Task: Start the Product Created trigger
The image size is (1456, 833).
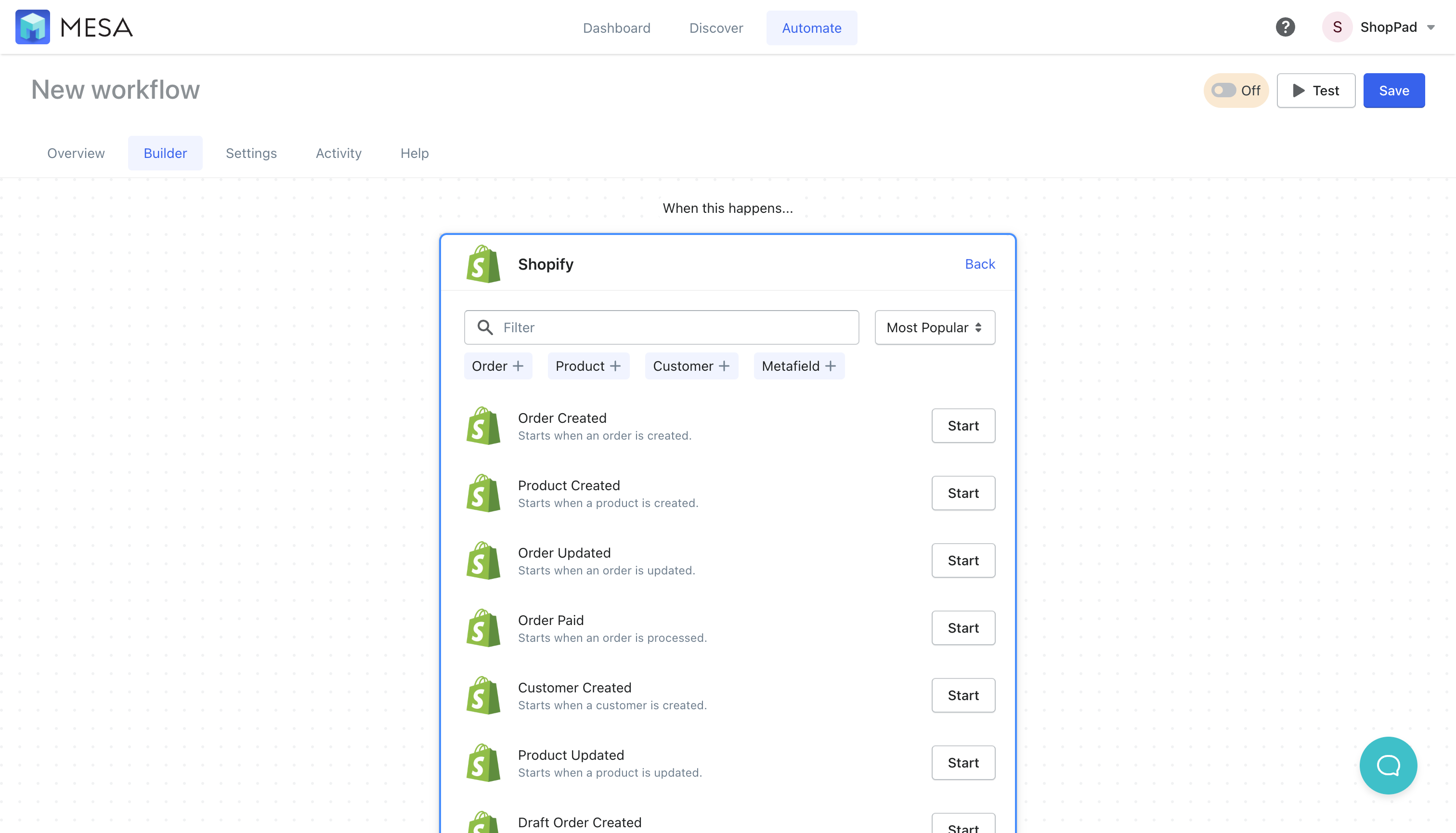Action: tap(963, 493)
